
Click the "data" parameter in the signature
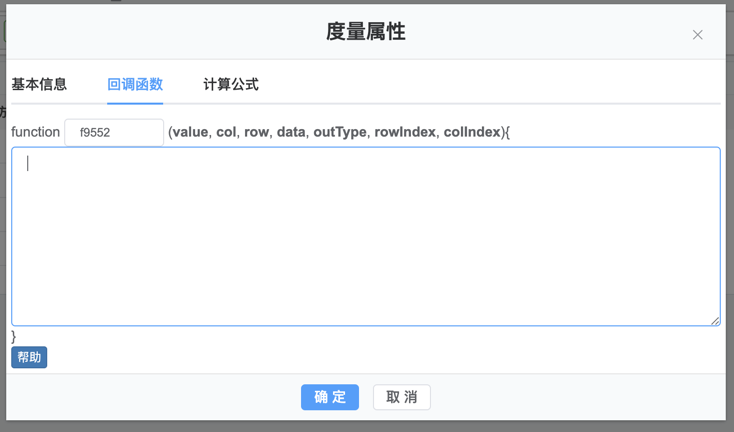click(291, 132)
